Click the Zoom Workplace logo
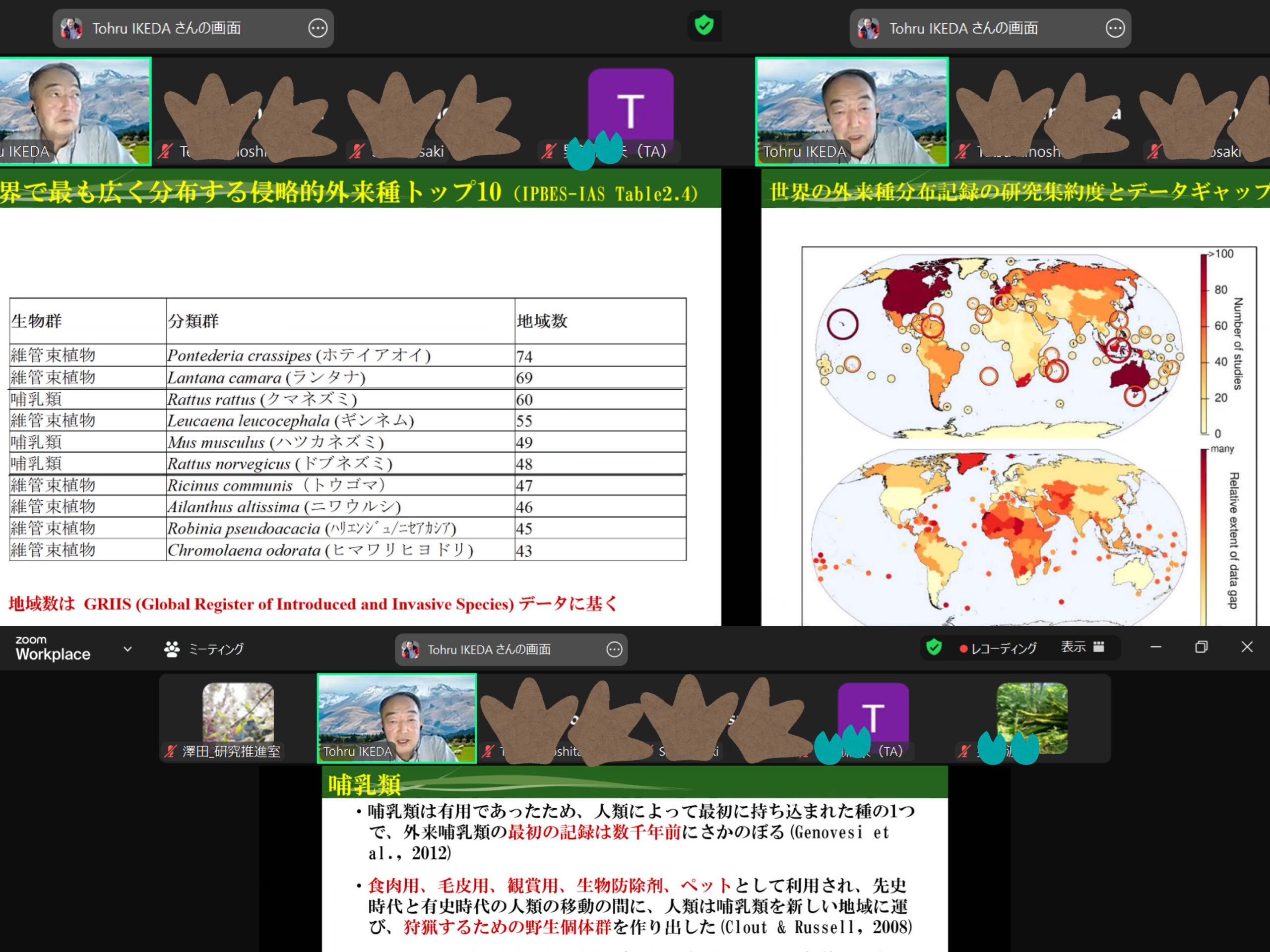Image resolution: width=1270 pixels, height=952 pixels. 52,649
